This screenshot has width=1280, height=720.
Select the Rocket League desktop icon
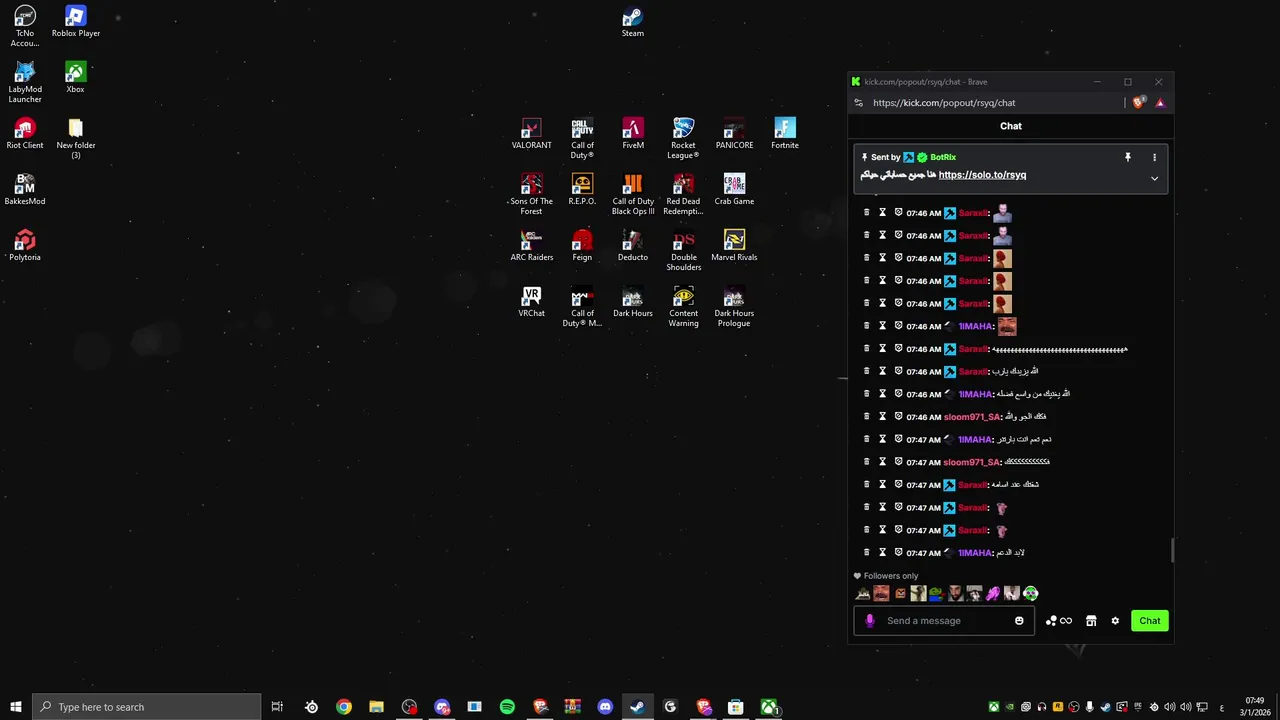tap(683, 139)
